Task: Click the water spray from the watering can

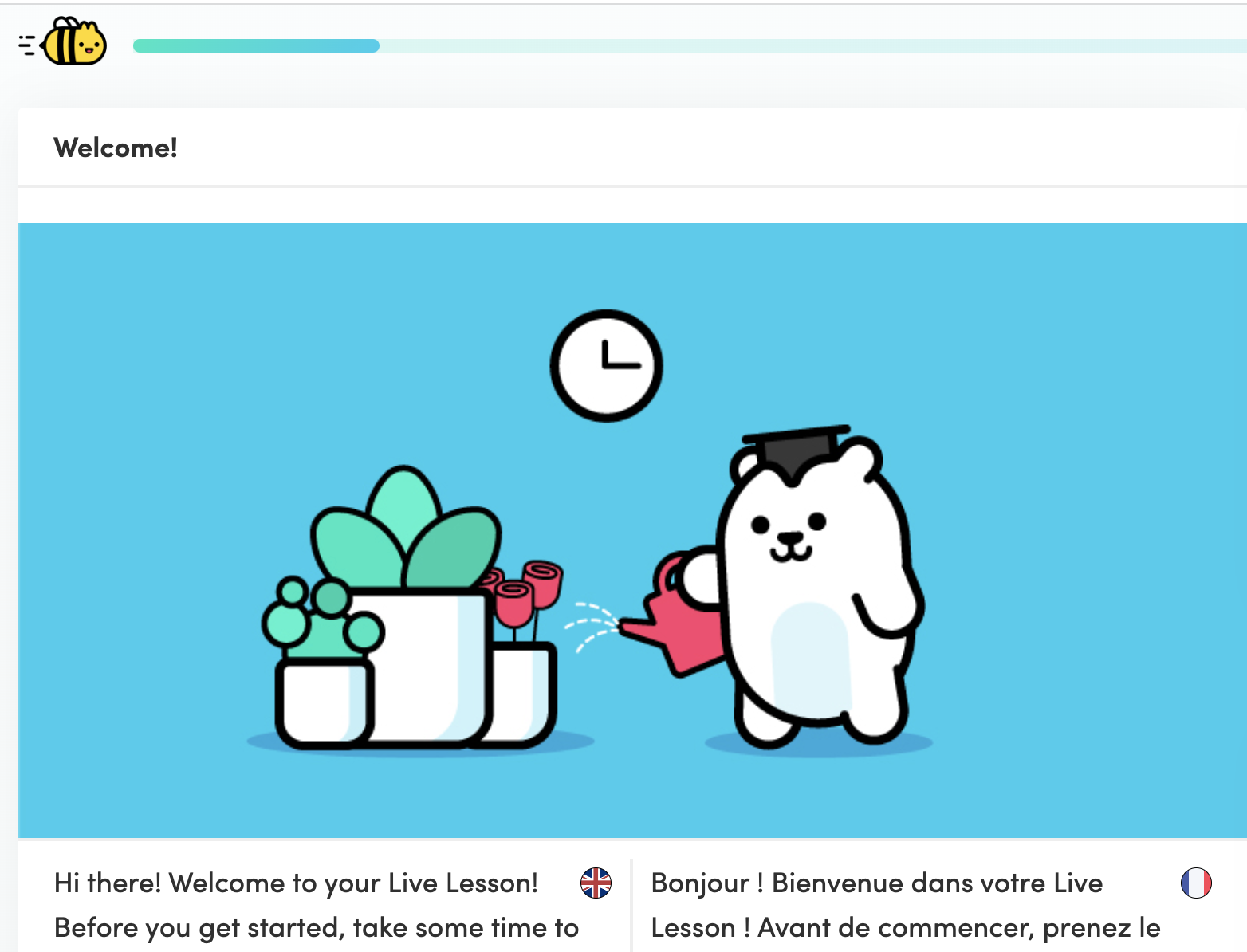Action: click(592, 626)
